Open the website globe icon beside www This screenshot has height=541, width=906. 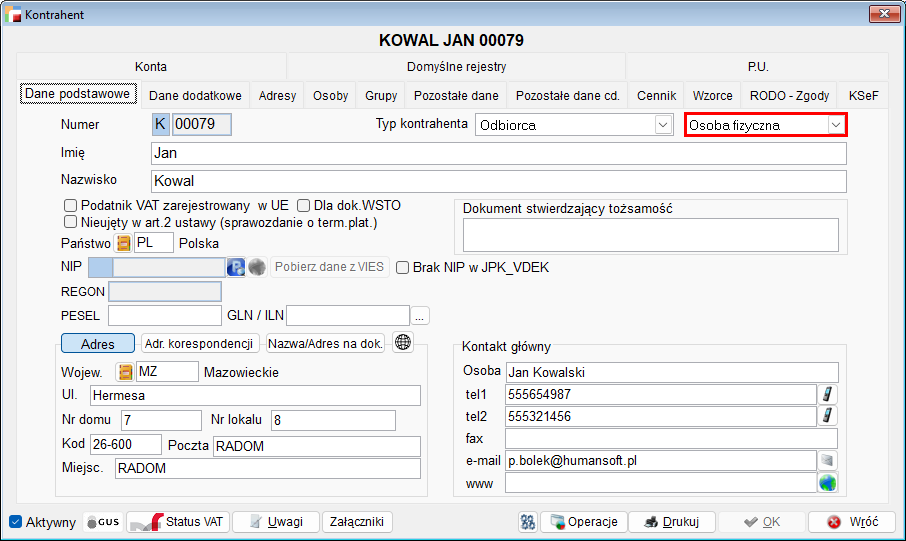click(828, 483)
